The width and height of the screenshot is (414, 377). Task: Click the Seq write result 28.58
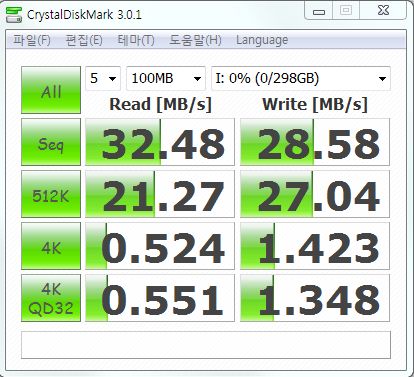pyautogui.click(x=315, y=142)
